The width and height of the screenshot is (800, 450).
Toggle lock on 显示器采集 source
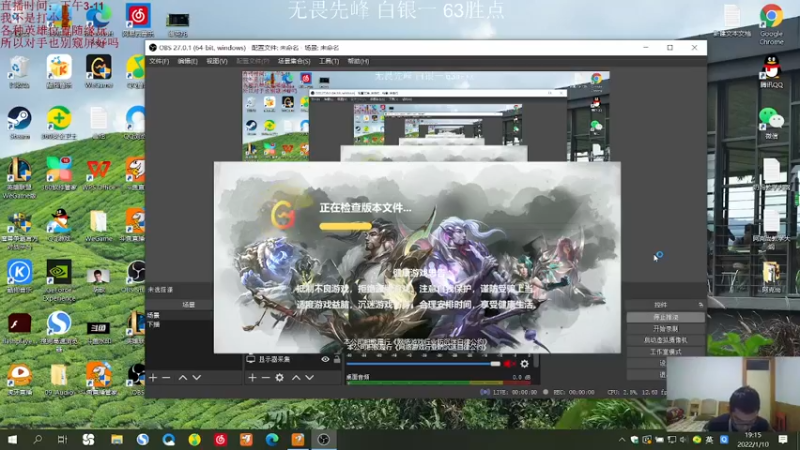[337, 359]
